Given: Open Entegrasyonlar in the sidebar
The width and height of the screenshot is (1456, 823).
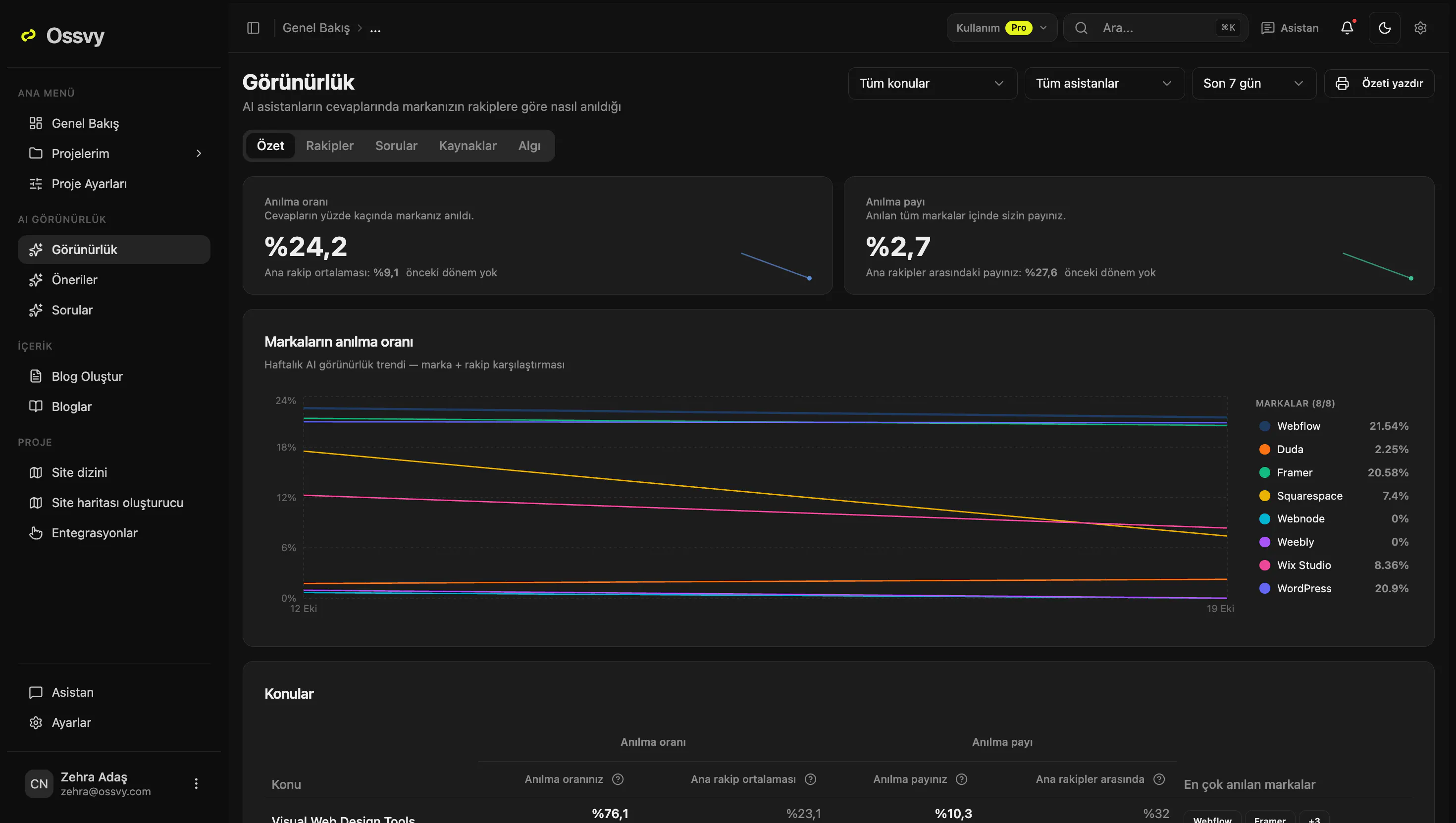Looking at the screenshot, I should (x=113, y=532).
